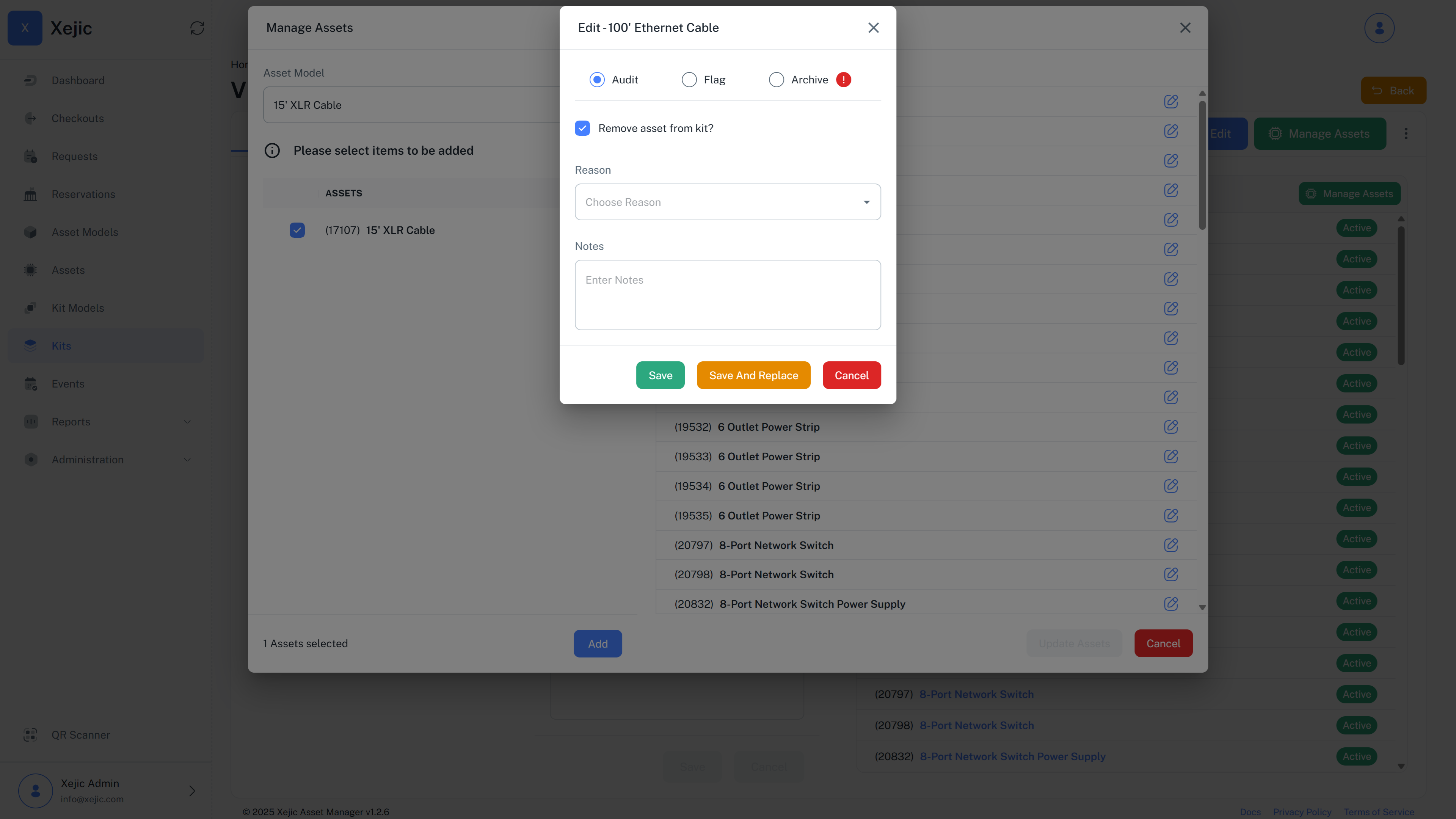The height and width of the screenshot is (819, 1456).
Task: Click the Events calendar icon in sidebar
Action: tap(30, 384)
